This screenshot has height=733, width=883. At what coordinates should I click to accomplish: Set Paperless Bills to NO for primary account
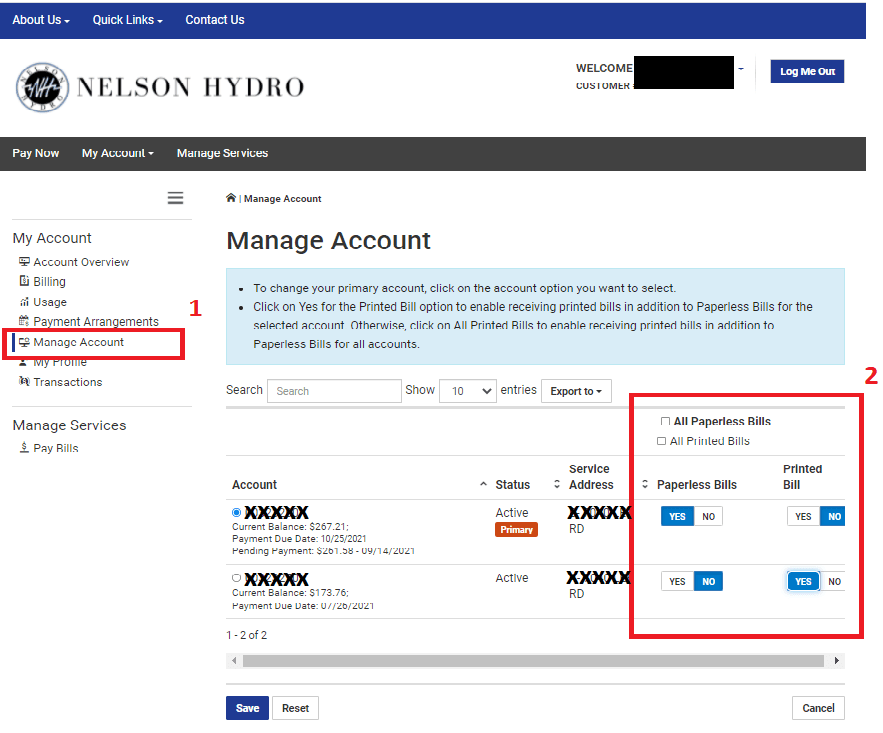coord(708,516)
